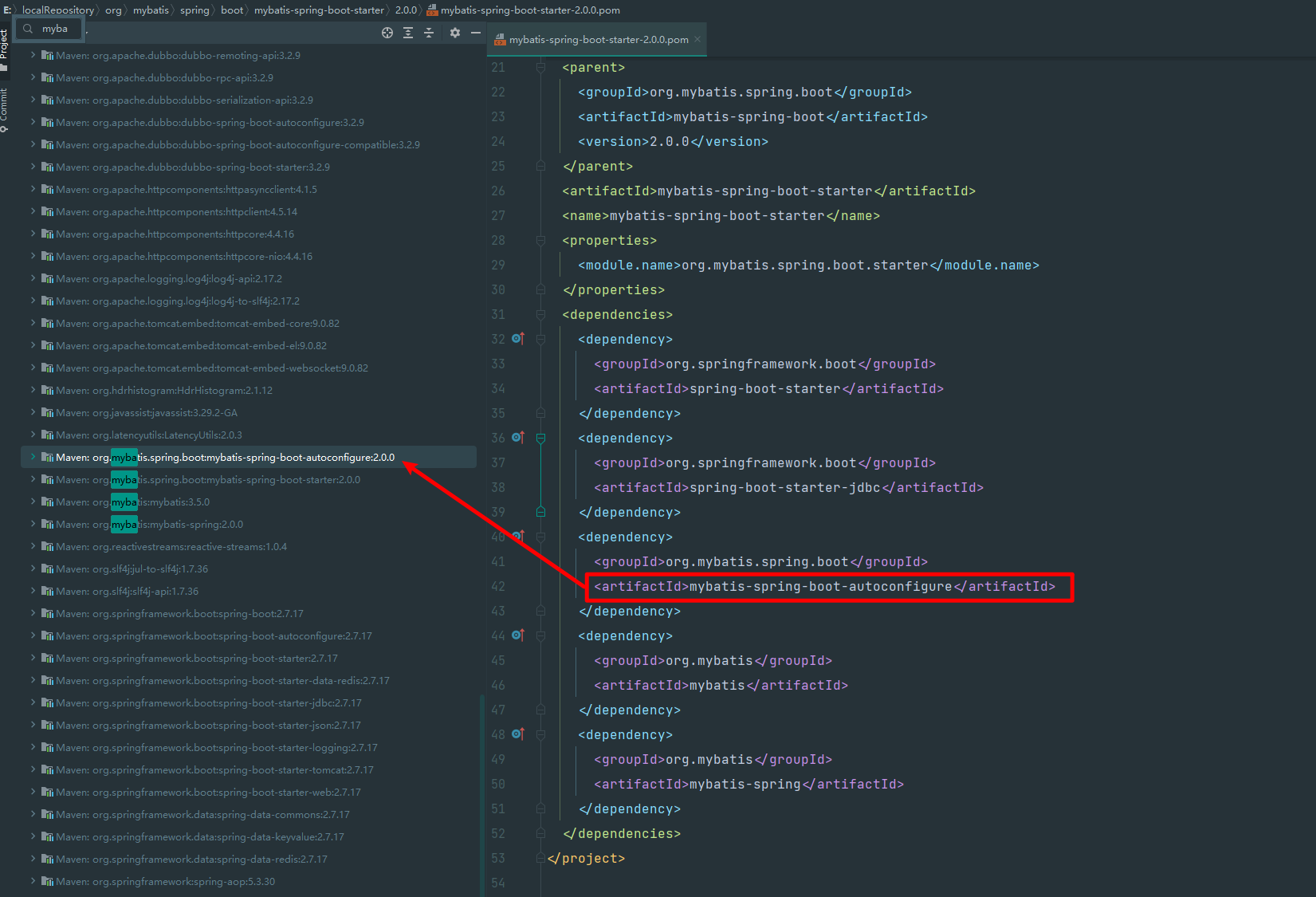
Task: Click the search magnifier icon next to 'myba'
Action: click(28, 29)
